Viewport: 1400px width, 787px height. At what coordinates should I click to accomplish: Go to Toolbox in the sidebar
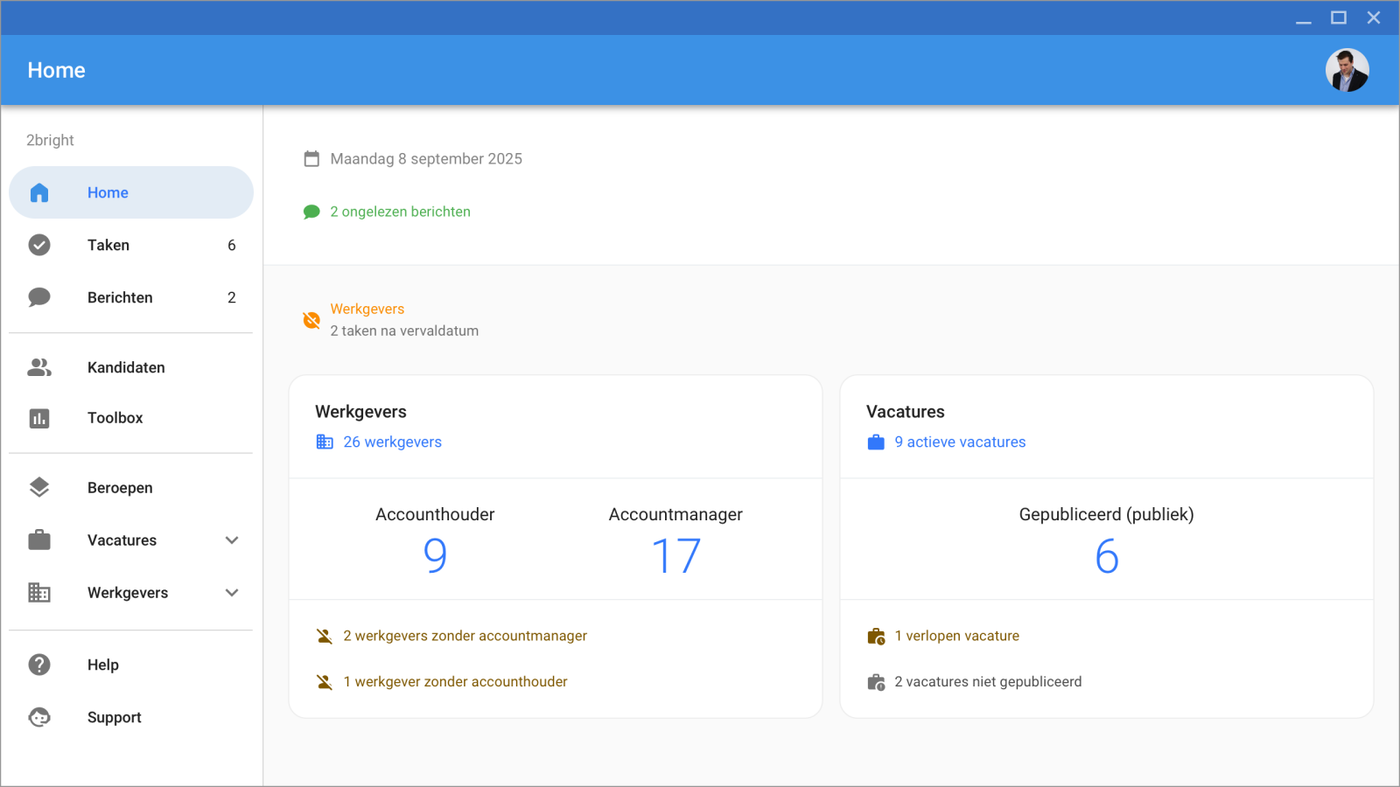115,418
